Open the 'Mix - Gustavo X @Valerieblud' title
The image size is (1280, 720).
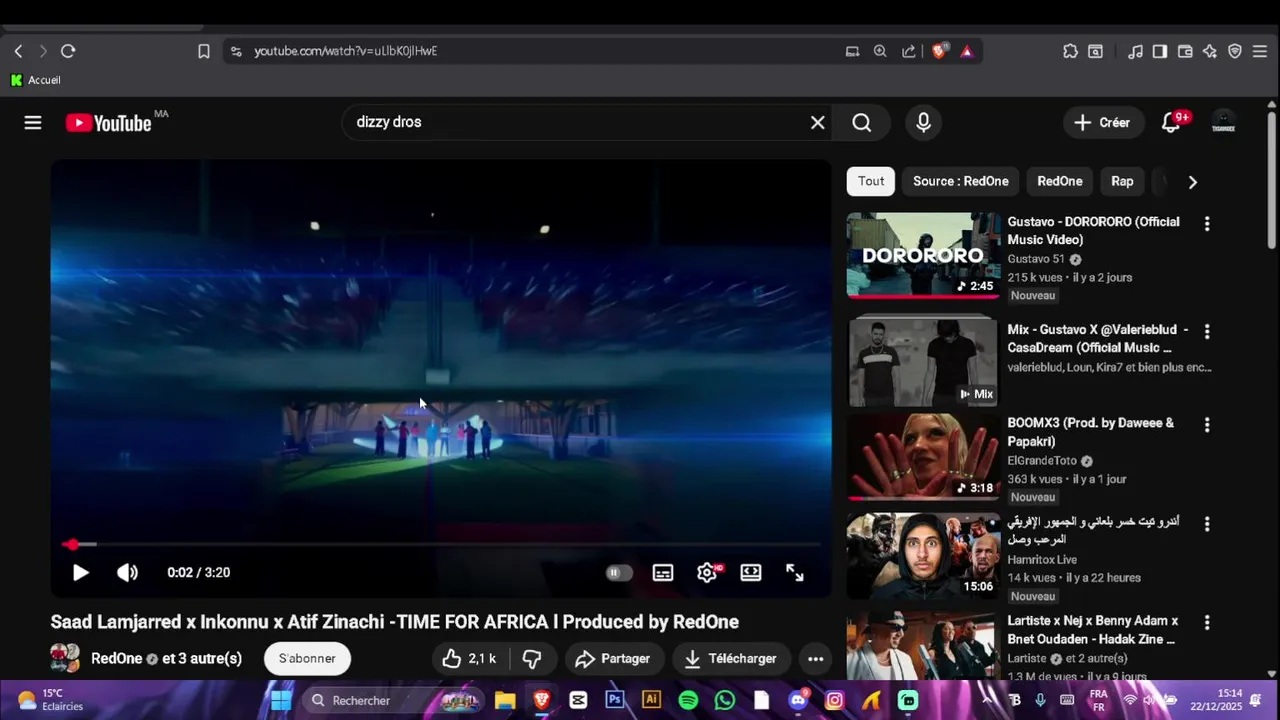[1098, 338]
